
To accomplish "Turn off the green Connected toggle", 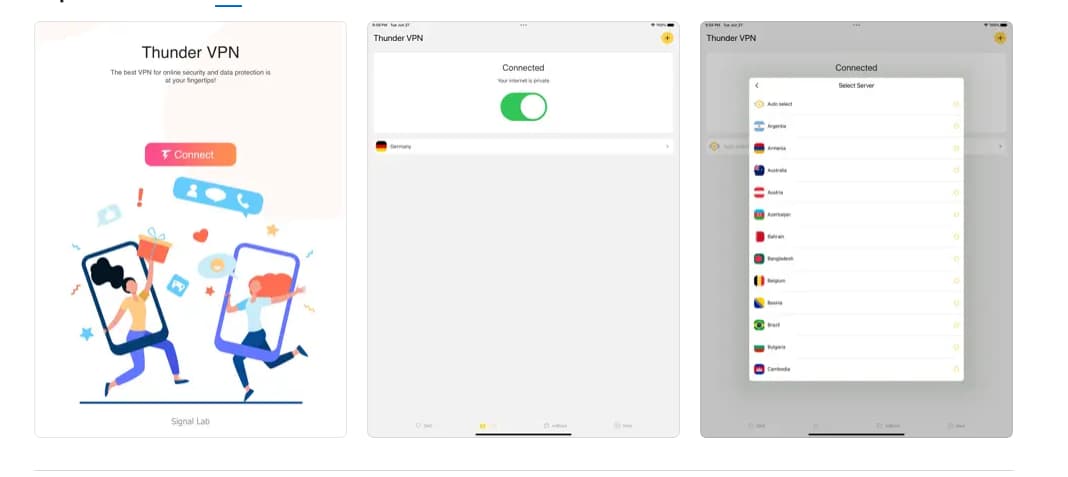I will 523,107.
